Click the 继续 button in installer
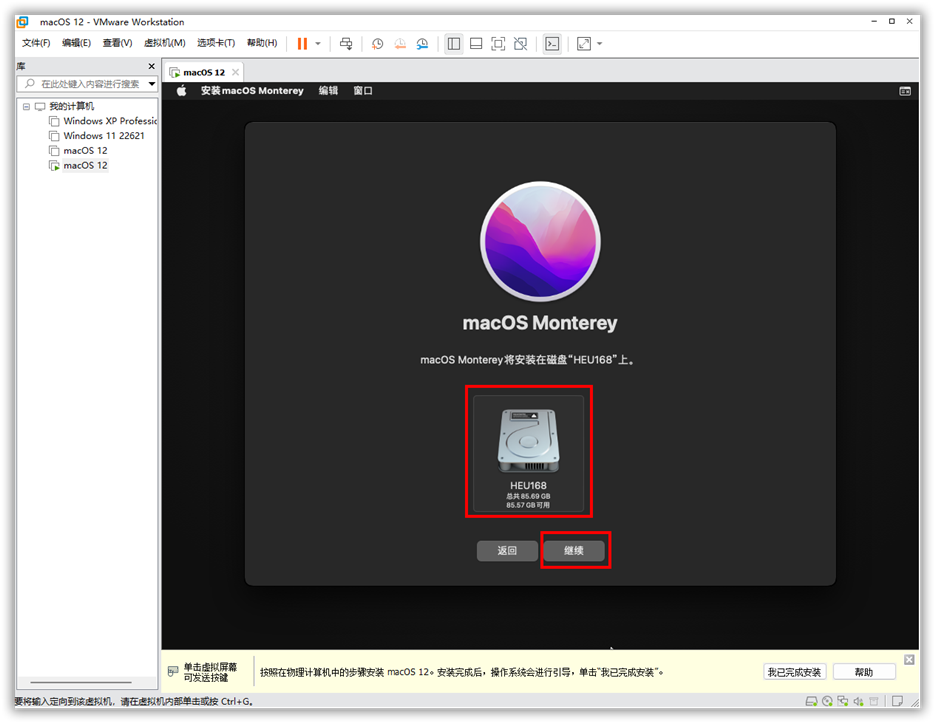The width and height of the screenshot is (935, 723). pyautogui.click(x=574, y=551)
